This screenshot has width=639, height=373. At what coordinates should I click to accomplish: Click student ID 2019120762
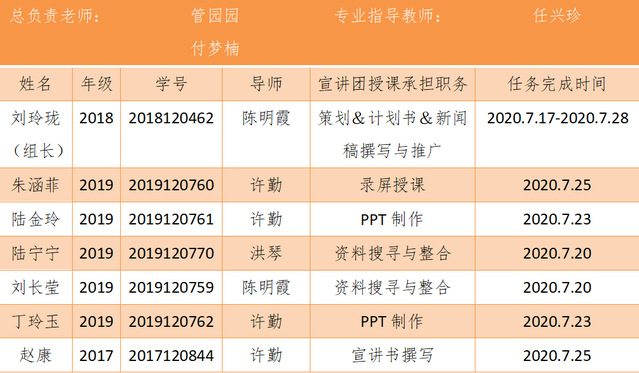[171, 322]
